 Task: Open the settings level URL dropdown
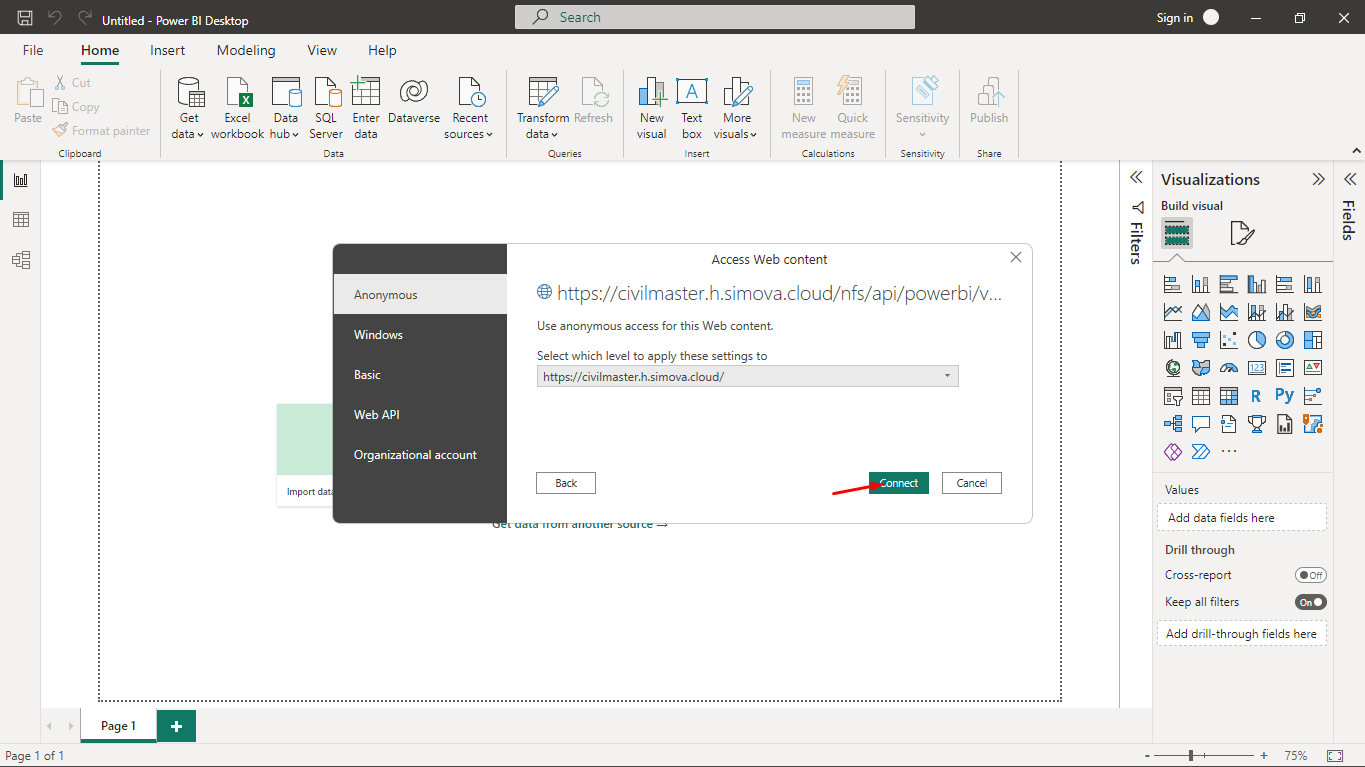747,376
